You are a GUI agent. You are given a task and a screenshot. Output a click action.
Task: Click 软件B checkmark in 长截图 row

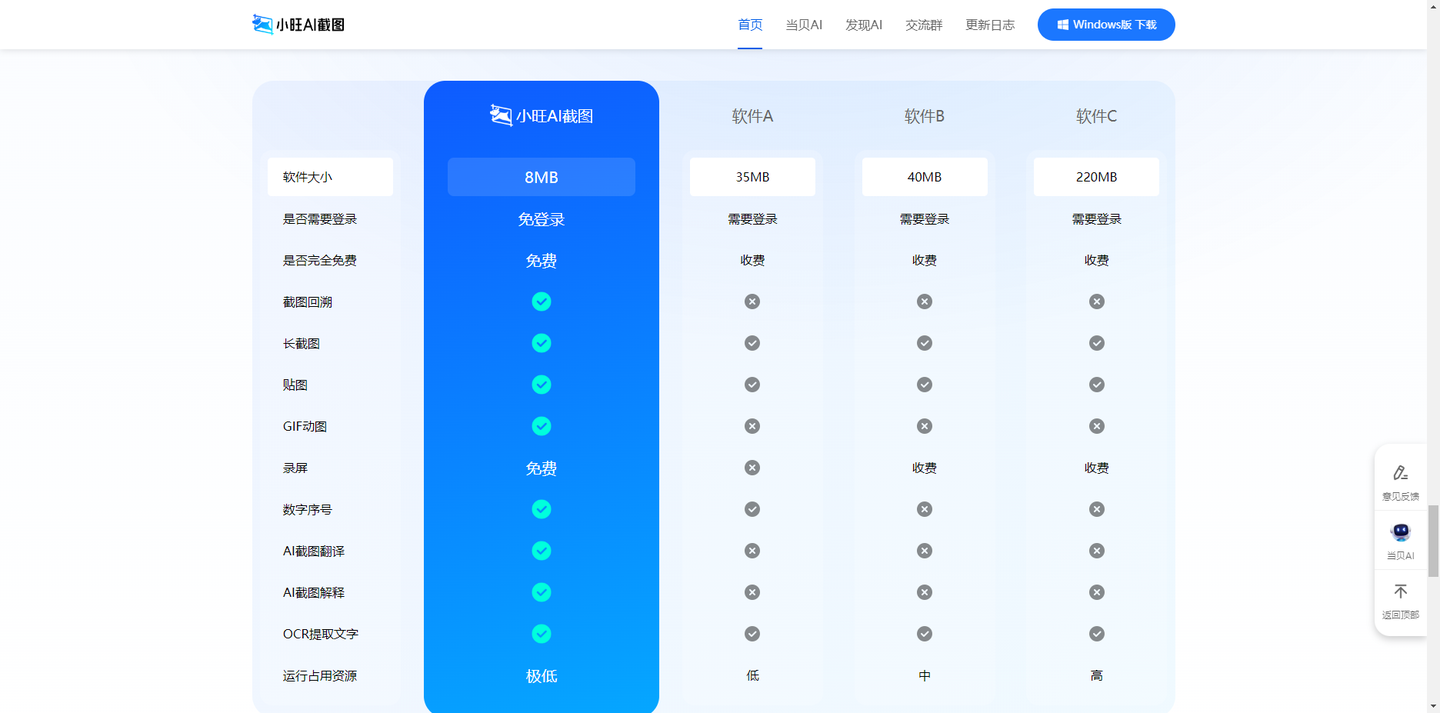(x=924, y=343)
